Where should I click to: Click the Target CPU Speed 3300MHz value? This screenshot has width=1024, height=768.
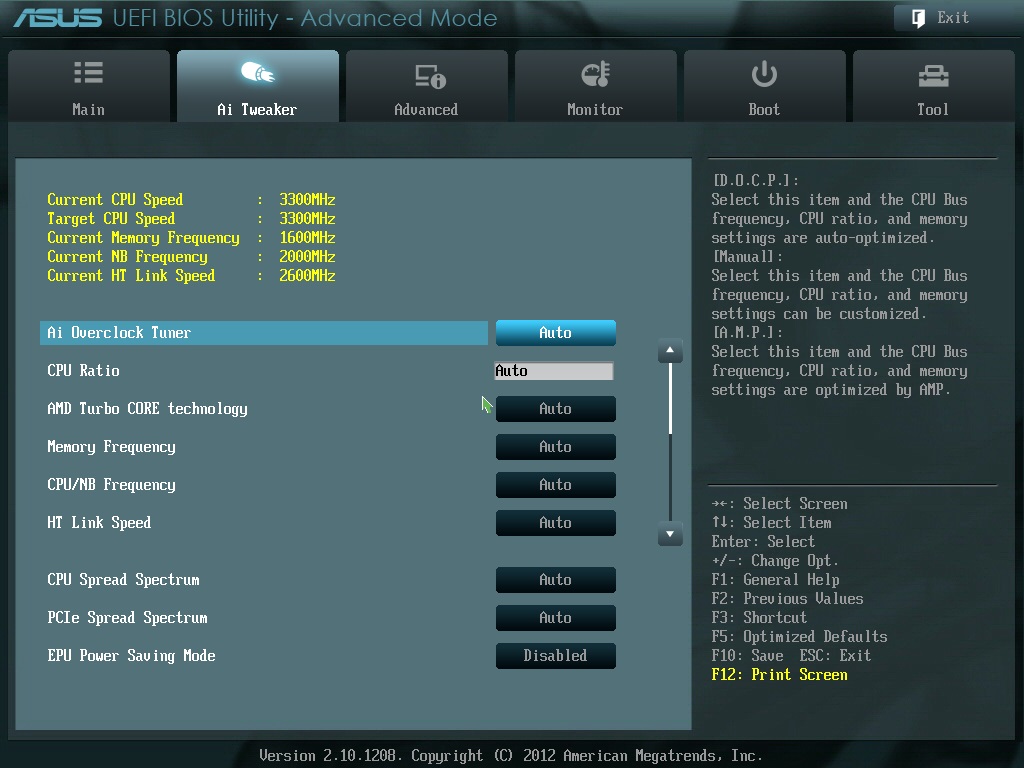(308, 218)
